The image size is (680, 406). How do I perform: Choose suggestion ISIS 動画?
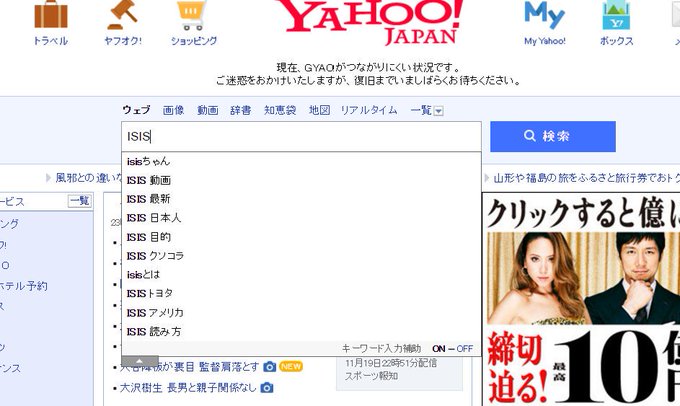pos(301,180)
